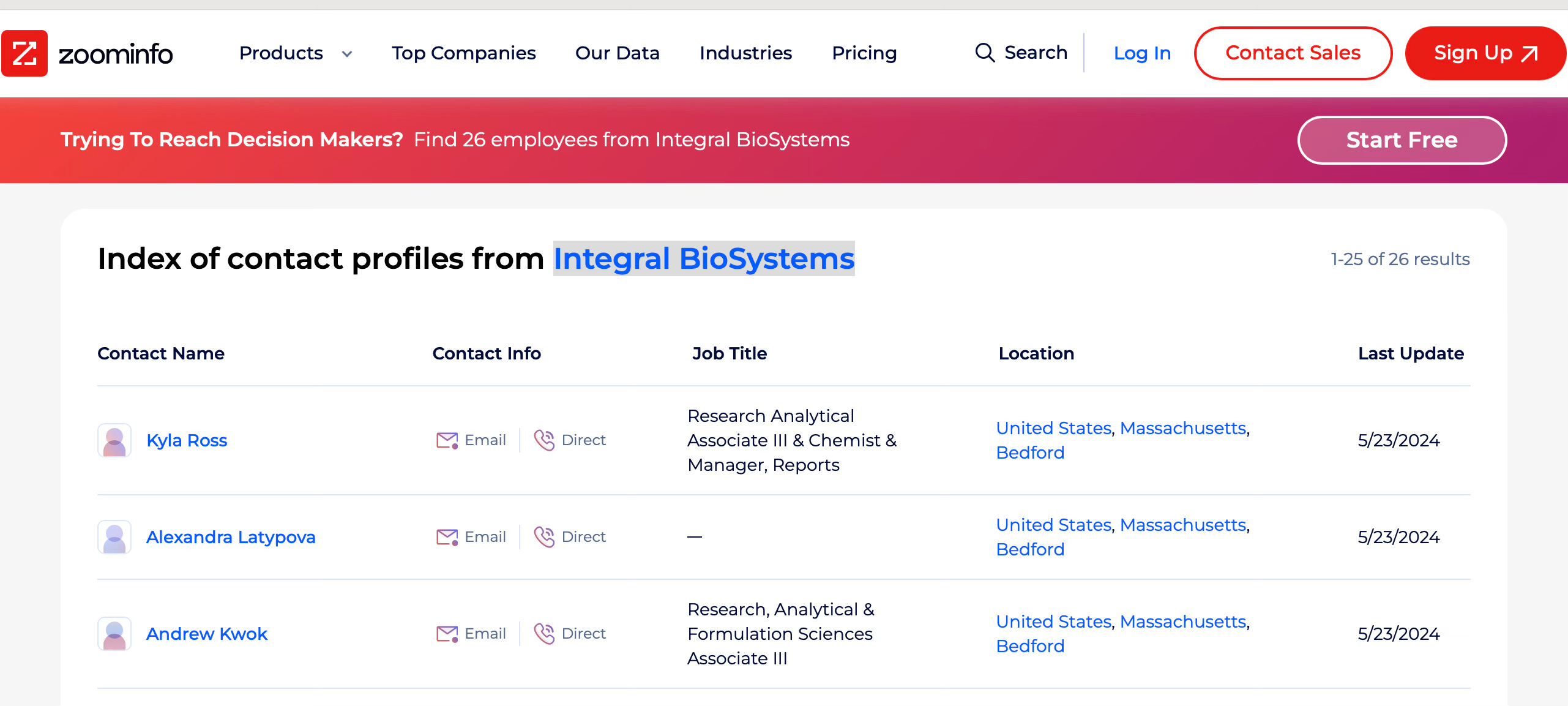Click the 5/23/2024 date for Andrew Kwok

point(1398,634)
